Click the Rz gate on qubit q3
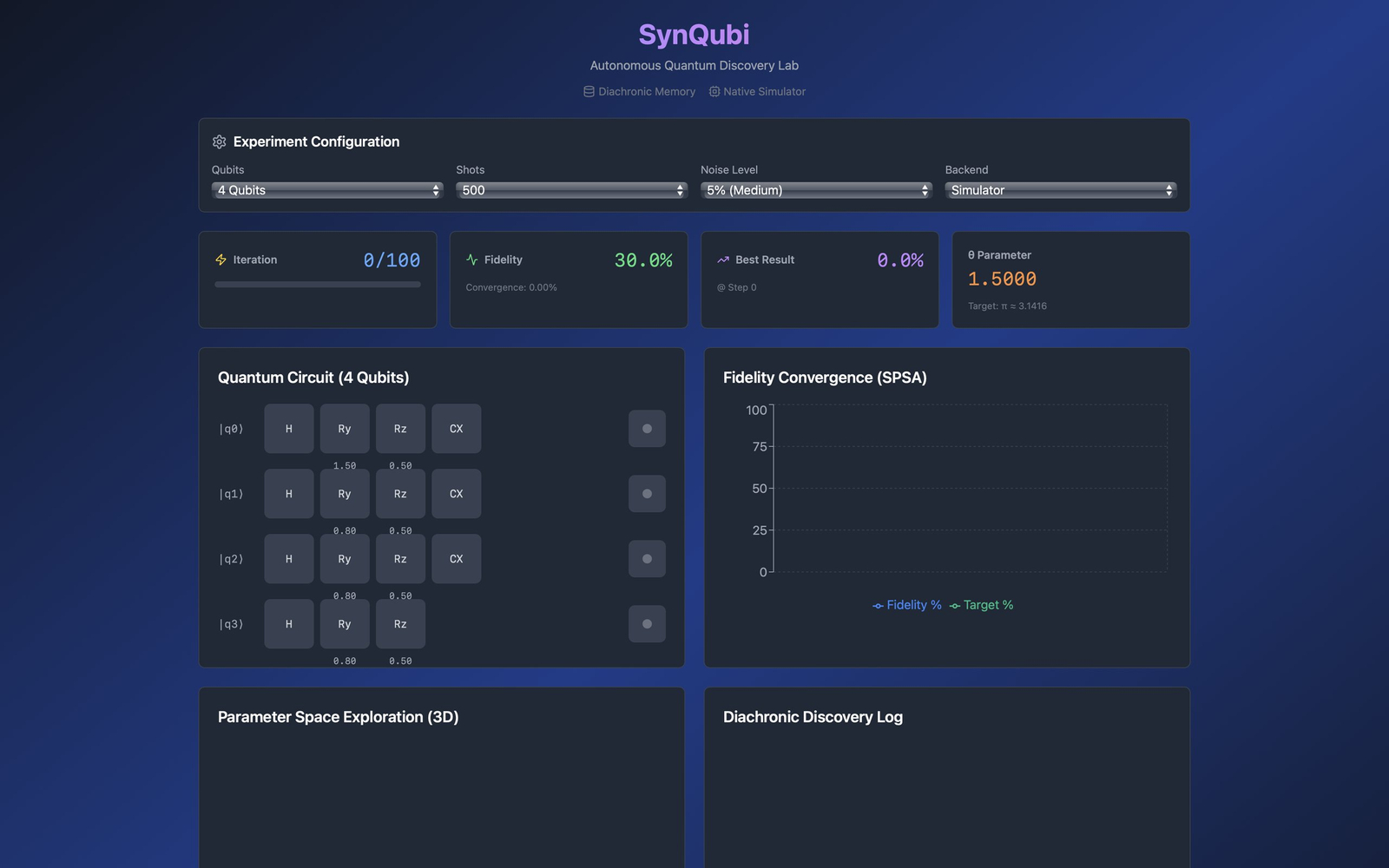 [400, 623]
